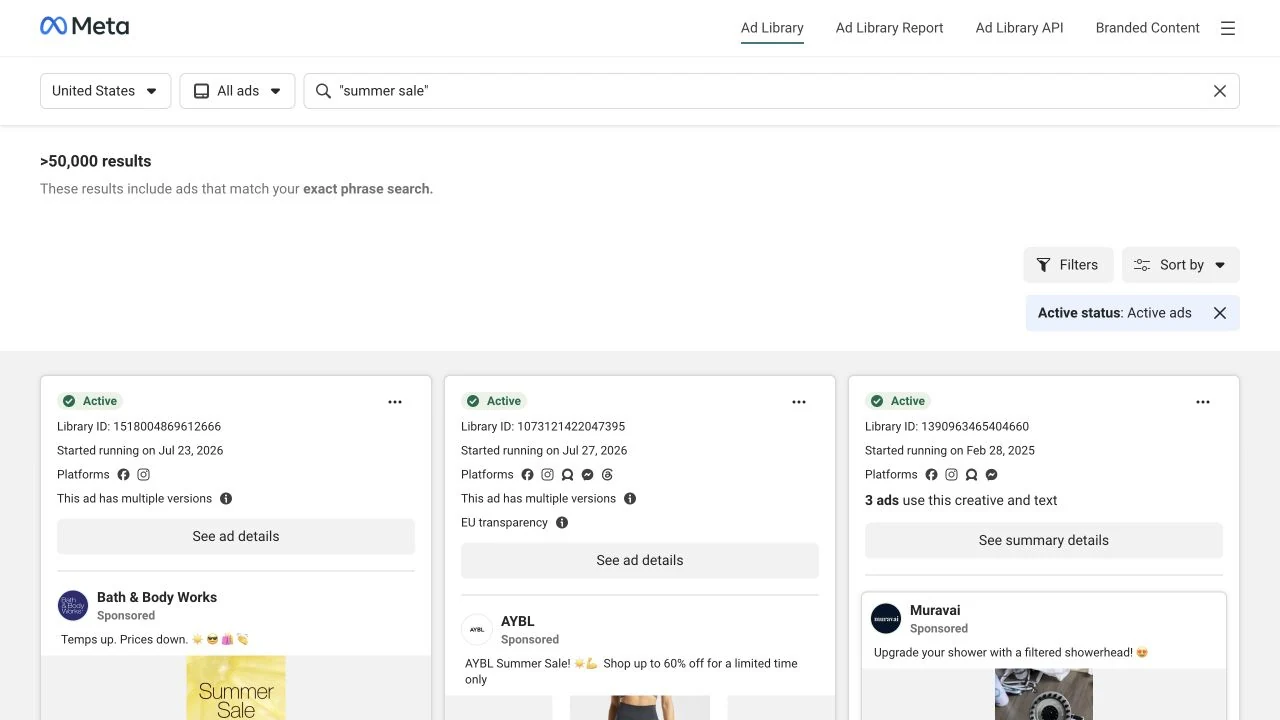Click the search magnifier icon
The width and height of the screenshot is (1280, 720).
coord(323,91)
